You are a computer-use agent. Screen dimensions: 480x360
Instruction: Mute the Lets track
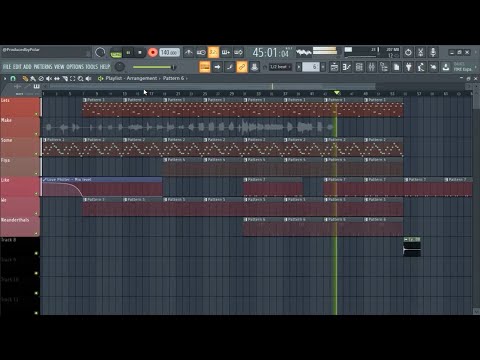[36, 114]
